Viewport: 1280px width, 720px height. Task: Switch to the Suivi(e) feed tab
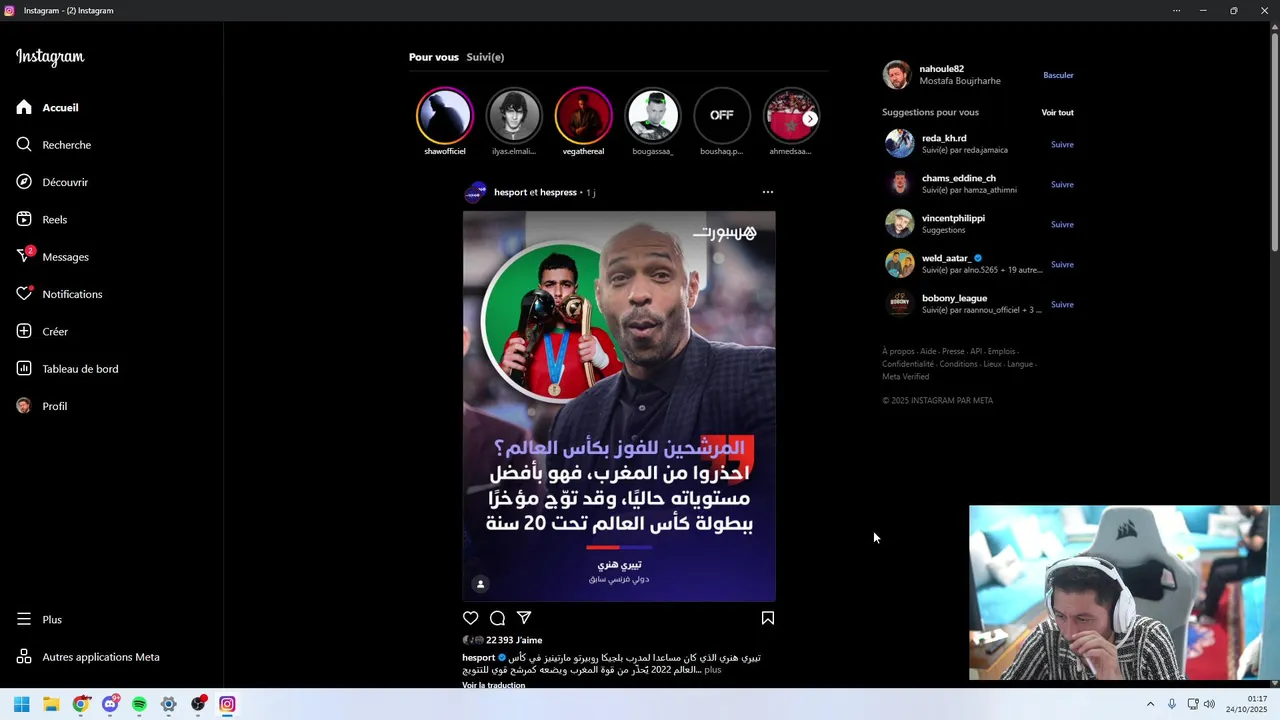click(x=485, y=57)
